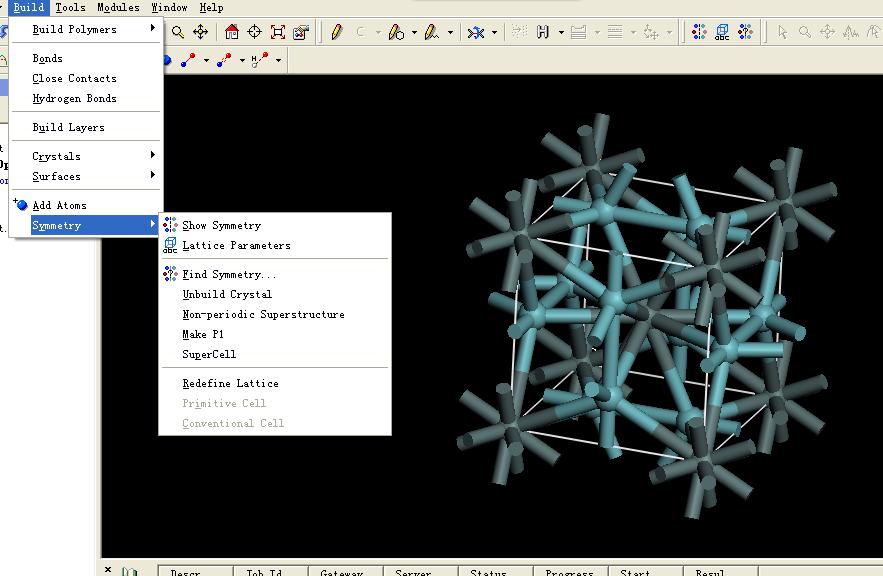
Task: Click the Recenter crosshair icon
Action: pyautogui.click(x=255, y=32)
